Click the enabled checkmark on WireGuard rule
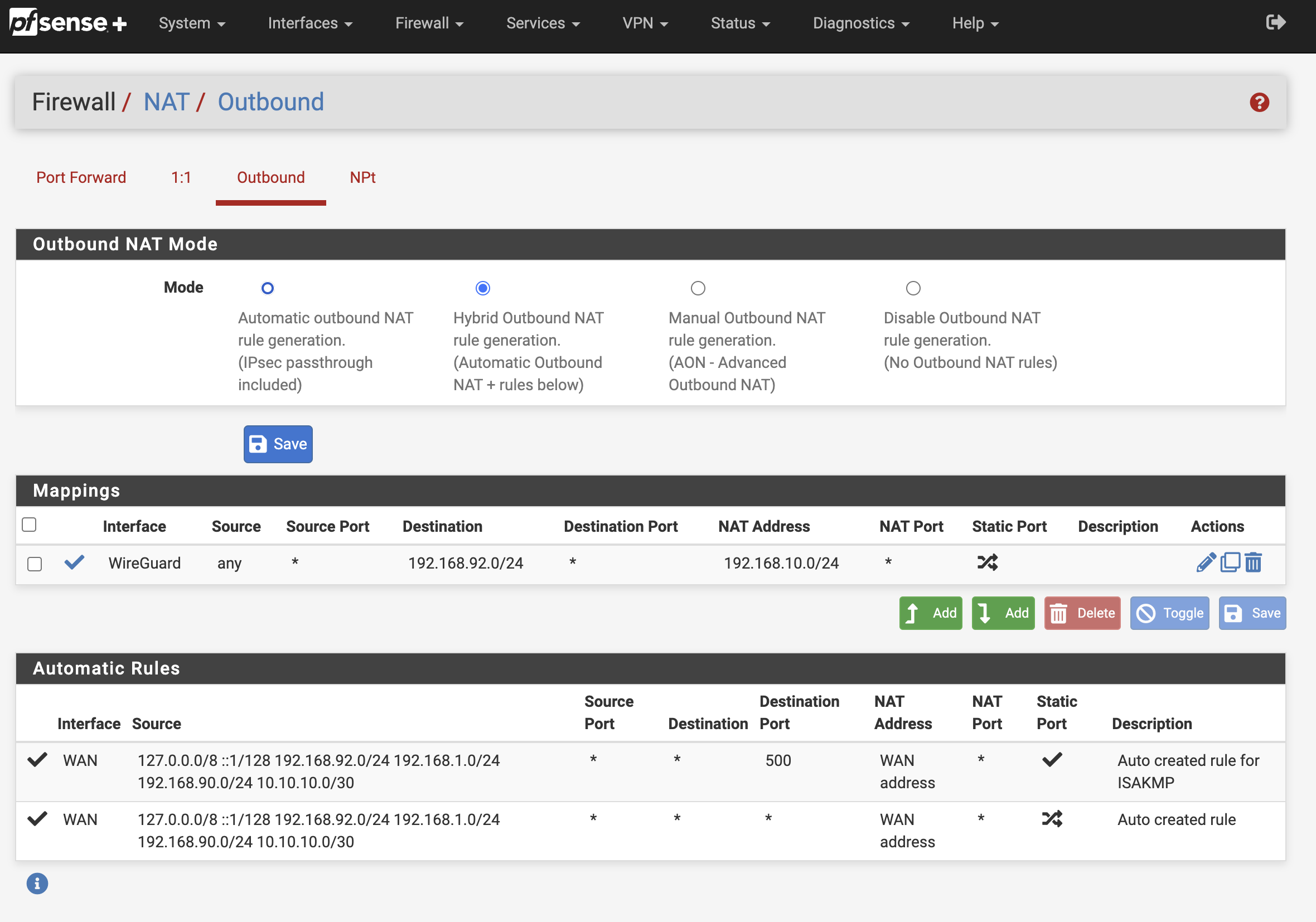 74,562
